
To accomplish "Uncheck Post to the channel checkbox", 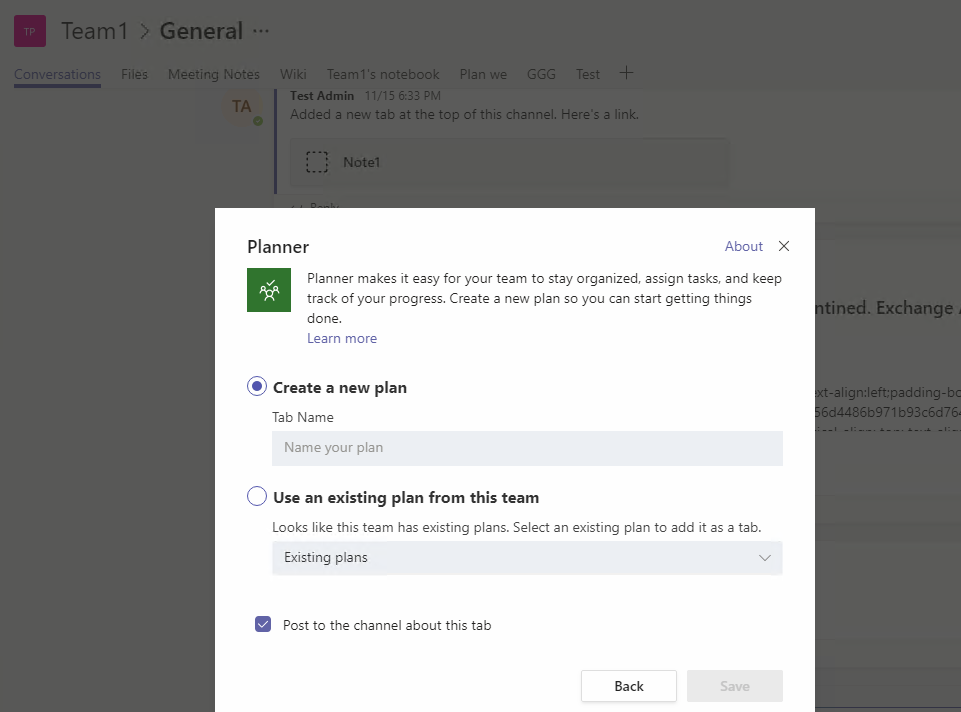I will coord(263,624).
